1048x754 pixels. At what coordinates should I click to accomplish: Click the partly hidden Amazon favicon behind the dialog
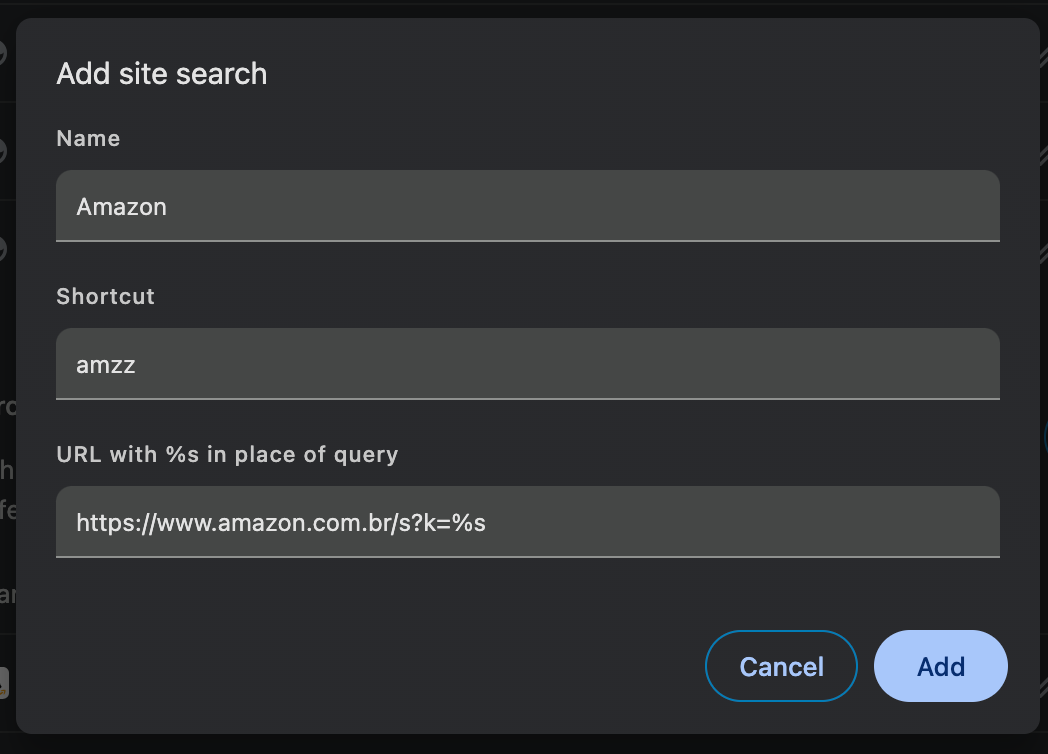[x=3, y=683]
